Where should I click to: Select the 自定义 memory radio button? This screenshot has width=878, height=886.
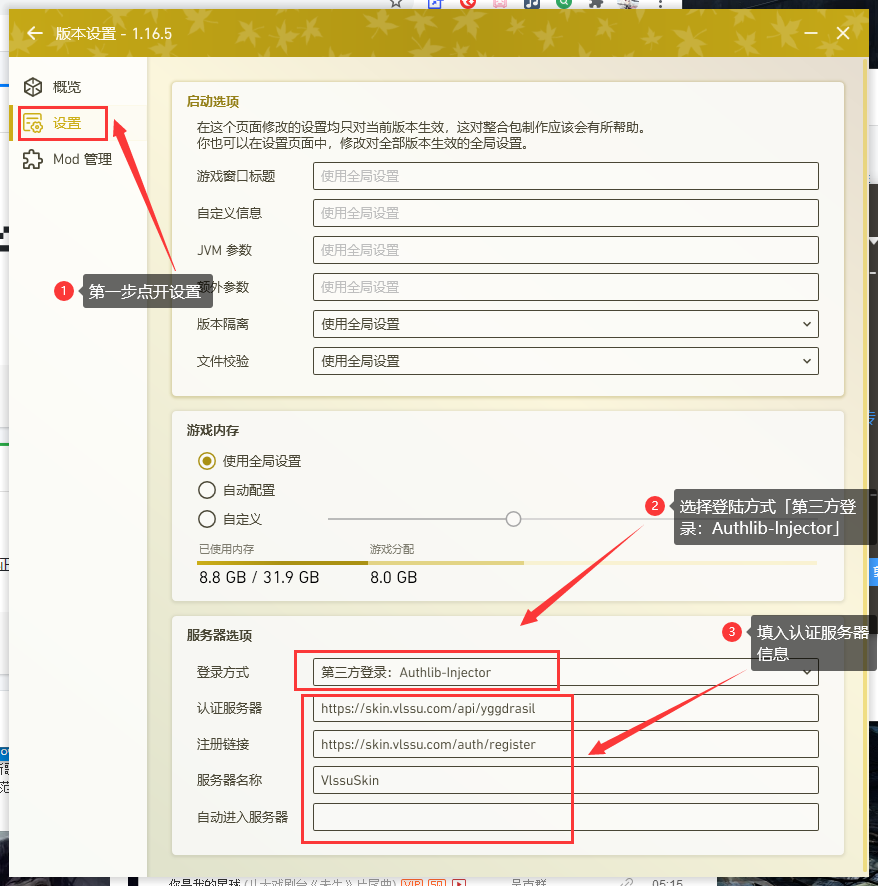click(x=207, y=519)
